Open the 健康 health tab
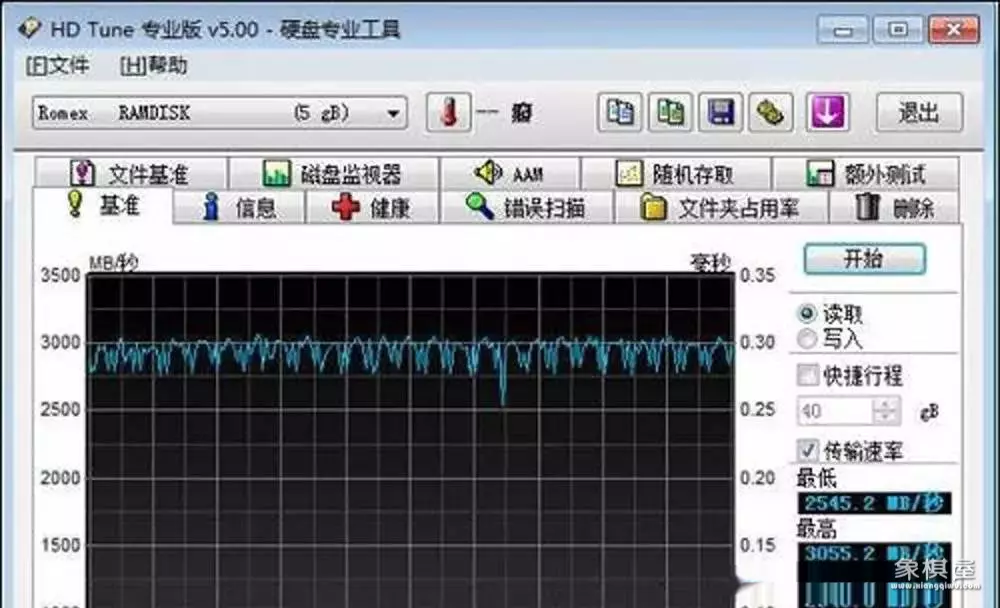This screenshot has width=1000, height=608. click(373, 207)
